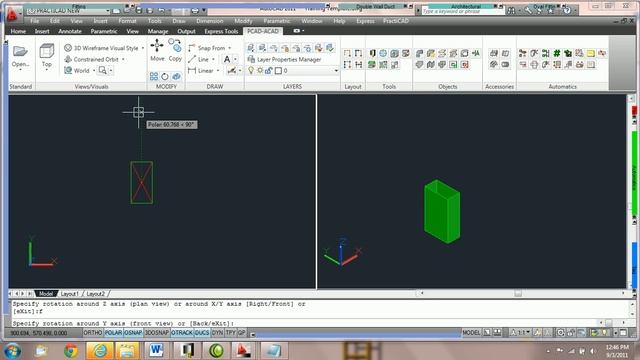This screenshot has width=640, height=360.
Task: Expand the 3D Wireframe Visual Style dropdown
Action: click(143, 48)
